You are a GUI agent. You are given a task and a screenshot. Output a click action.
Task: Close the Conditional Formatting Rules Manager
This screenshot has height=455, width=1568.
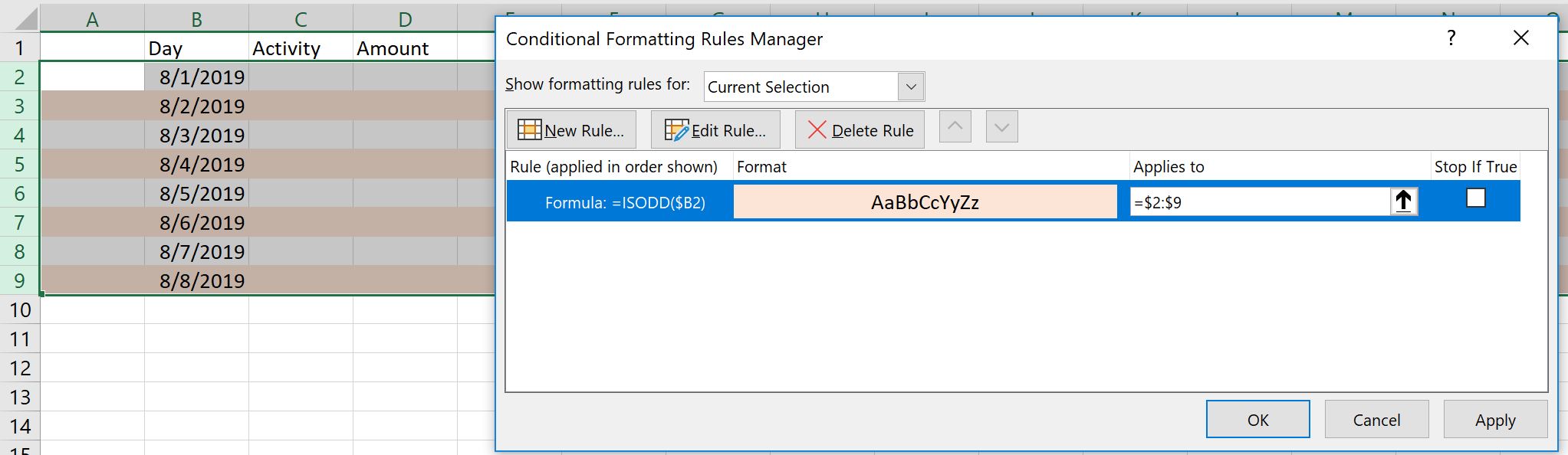[1521, 38]
